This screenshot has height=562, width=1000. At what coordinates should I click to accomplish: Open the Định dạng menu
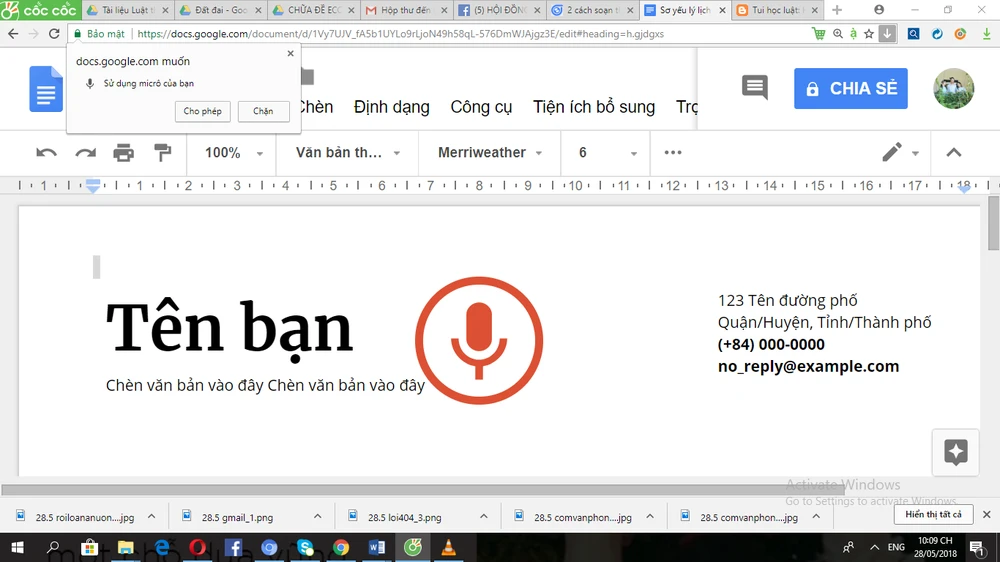point(391,107)
